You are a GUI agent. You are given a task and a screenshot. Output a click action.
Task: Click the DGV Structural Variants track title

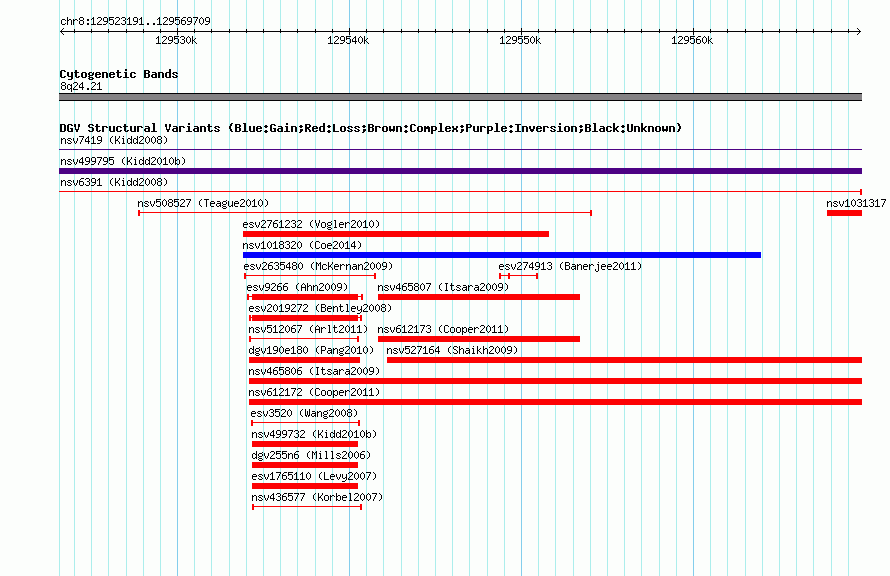pyautogui.click(x=371, y=128)
